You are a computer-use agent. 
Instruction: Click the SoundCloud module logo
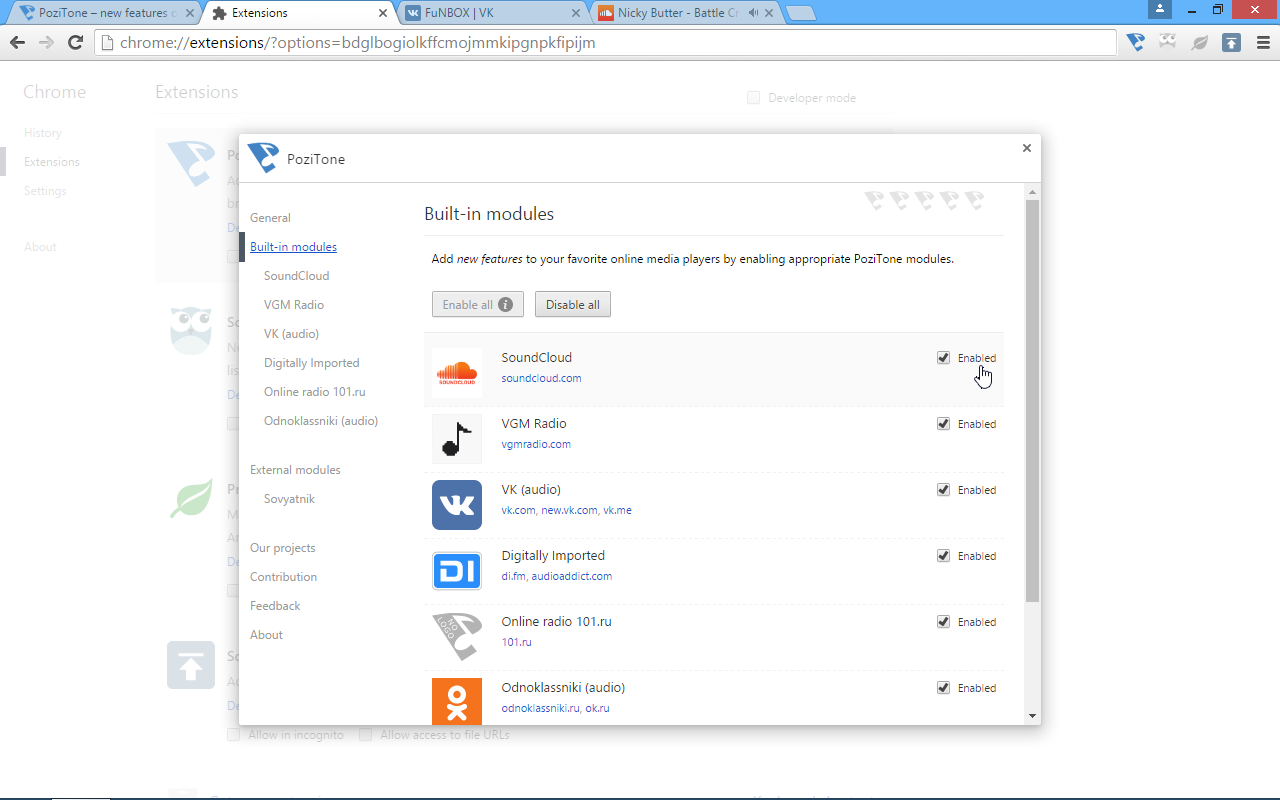click(x=457, y=373)
